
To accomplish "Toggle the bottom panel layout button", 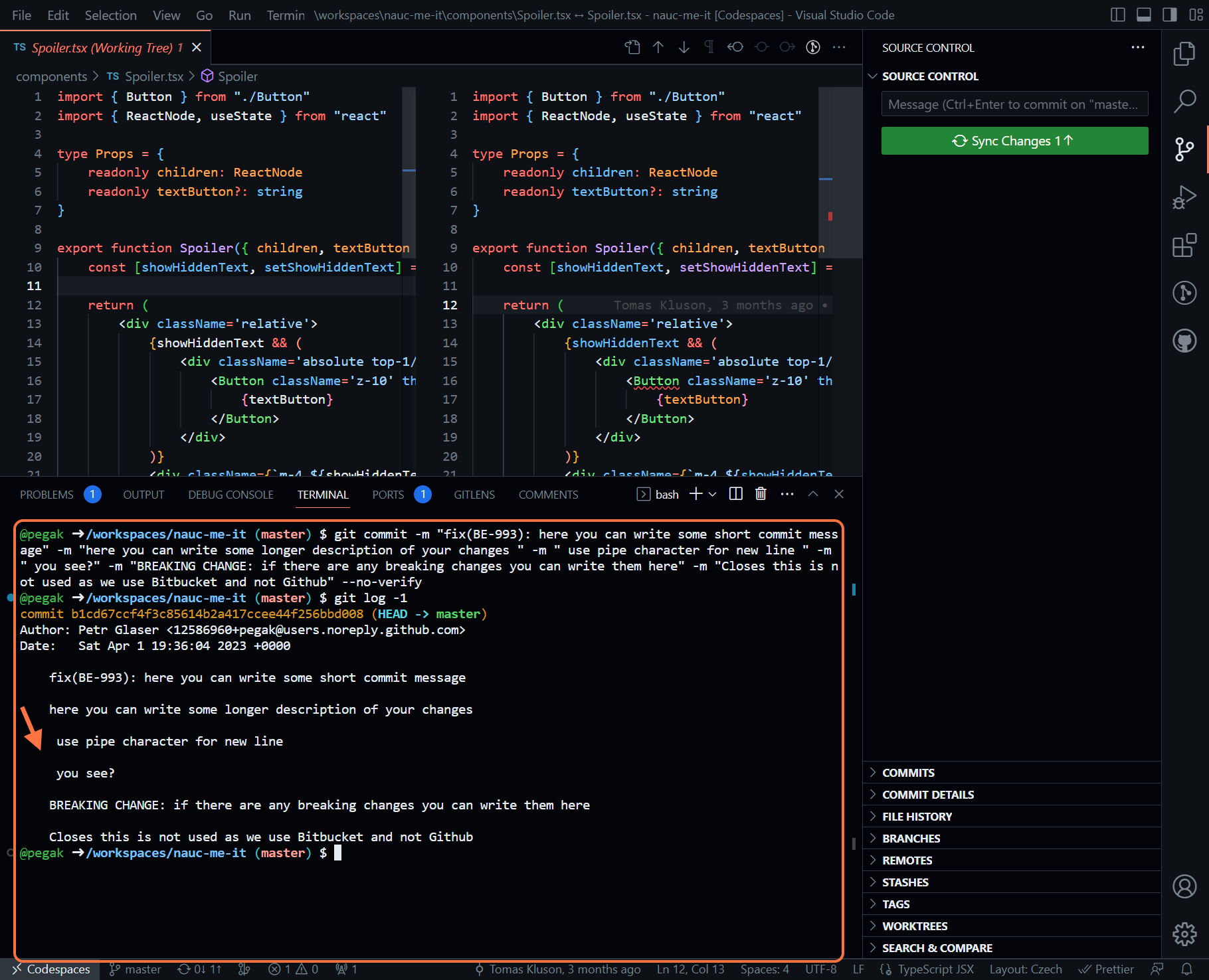I will (x=1144, y=15).
